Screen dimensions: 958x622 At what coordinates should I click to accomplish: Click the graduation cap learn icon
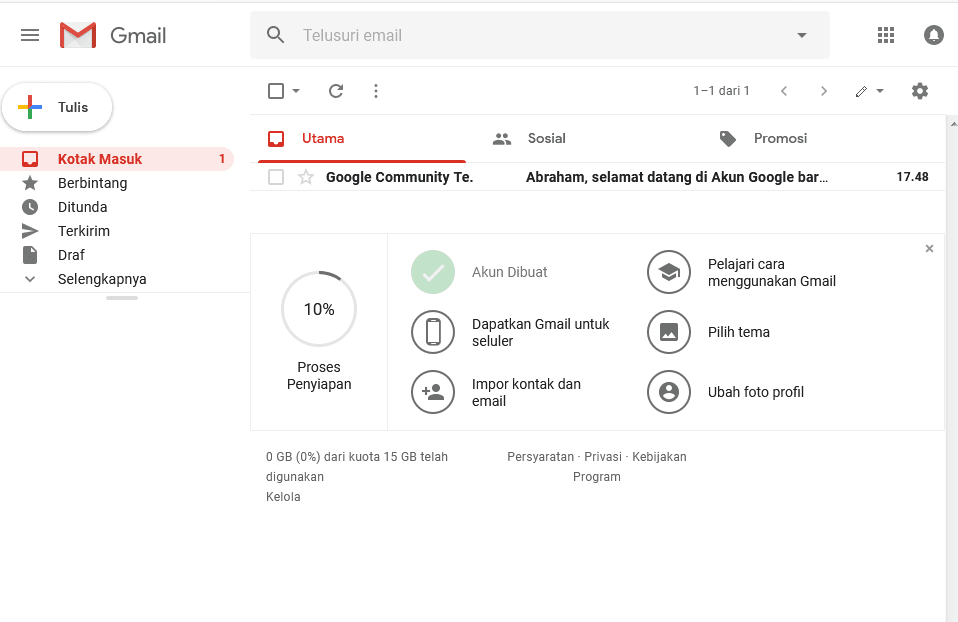tap(669, 272)
